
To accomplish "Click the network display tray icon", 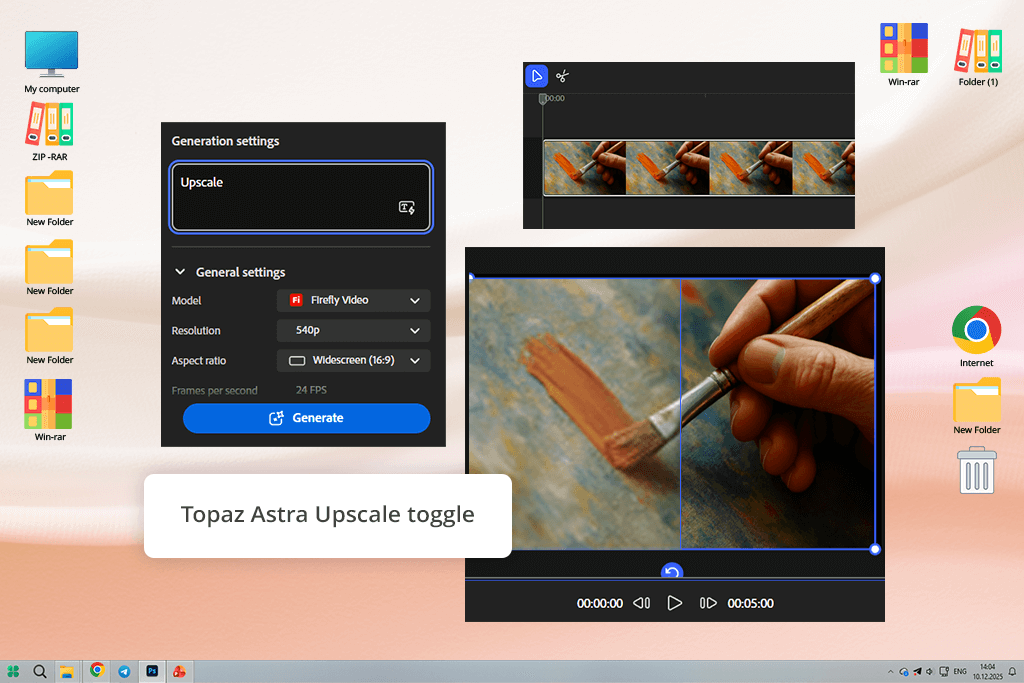I will coord(944,671).
